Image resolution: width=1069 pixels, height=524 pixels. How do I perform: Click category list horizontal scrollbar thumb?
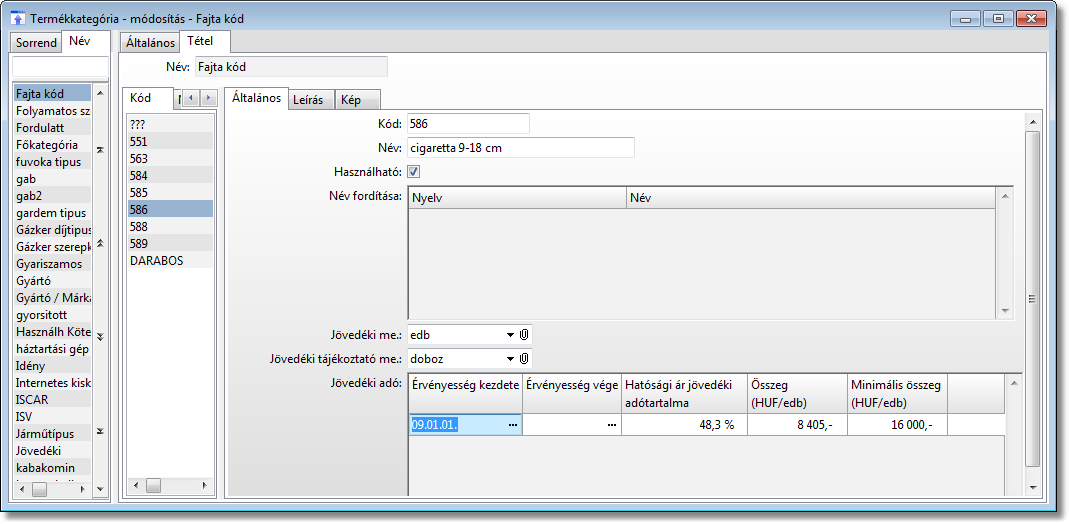coord(40,489)
